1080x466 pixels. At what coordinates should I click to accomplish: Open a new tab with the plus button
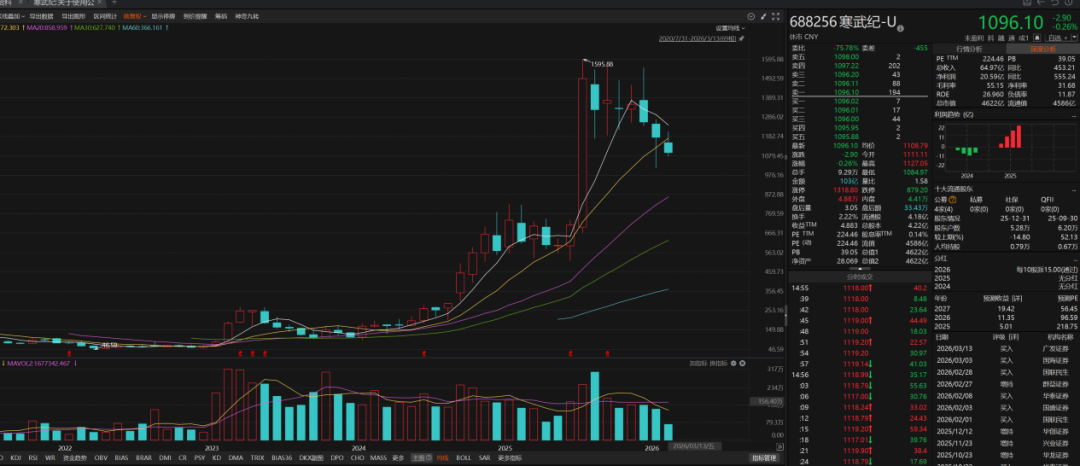114,3
